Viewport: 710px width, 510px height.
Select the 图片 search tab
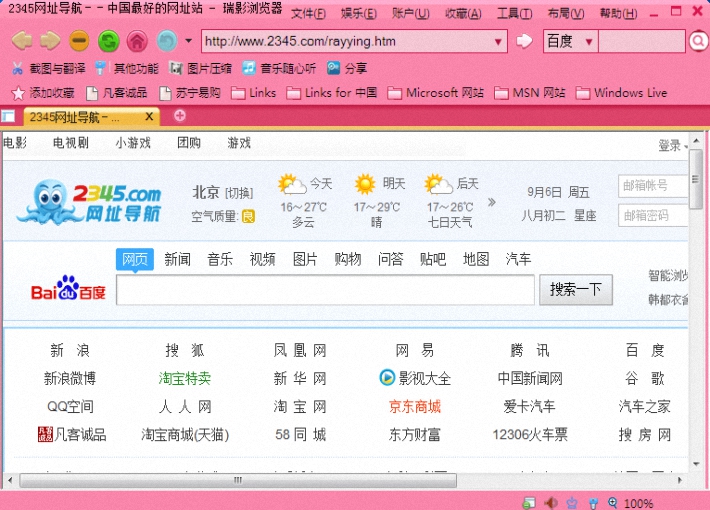pos(305,260)
